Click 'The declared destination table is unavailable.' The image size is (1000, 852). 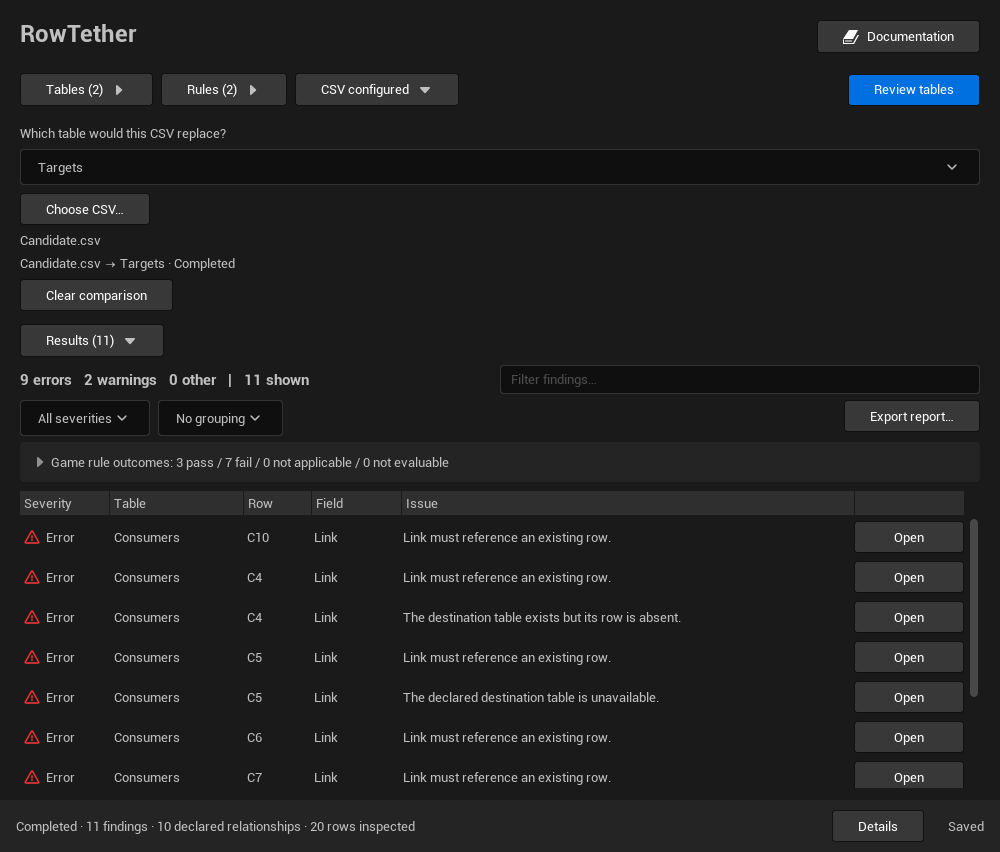coord(531,698)
